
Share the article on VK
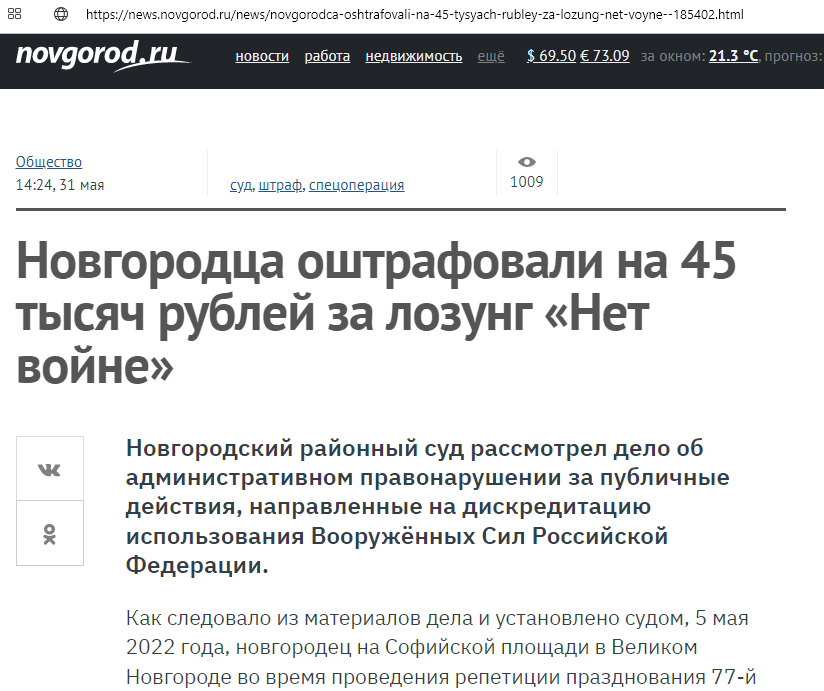coord(50,469)
